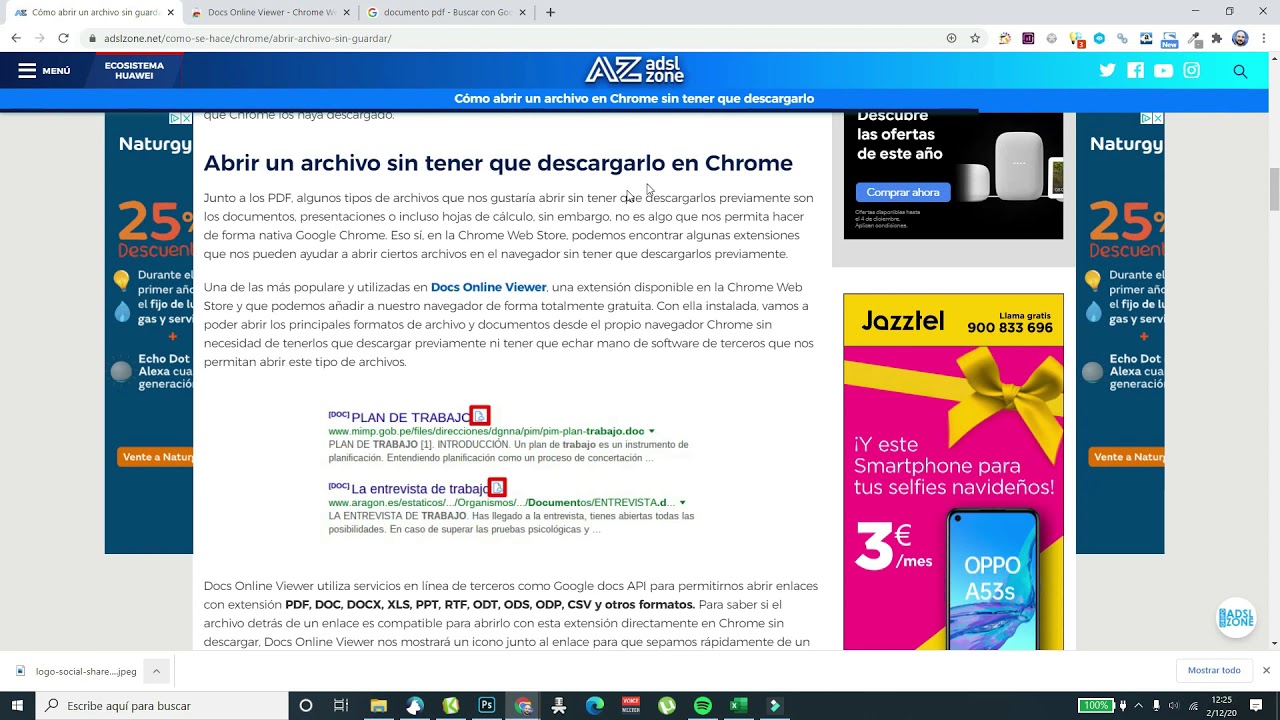Switch to the documento pdf search tab
1280x720 pixels.
click(440, 13)
